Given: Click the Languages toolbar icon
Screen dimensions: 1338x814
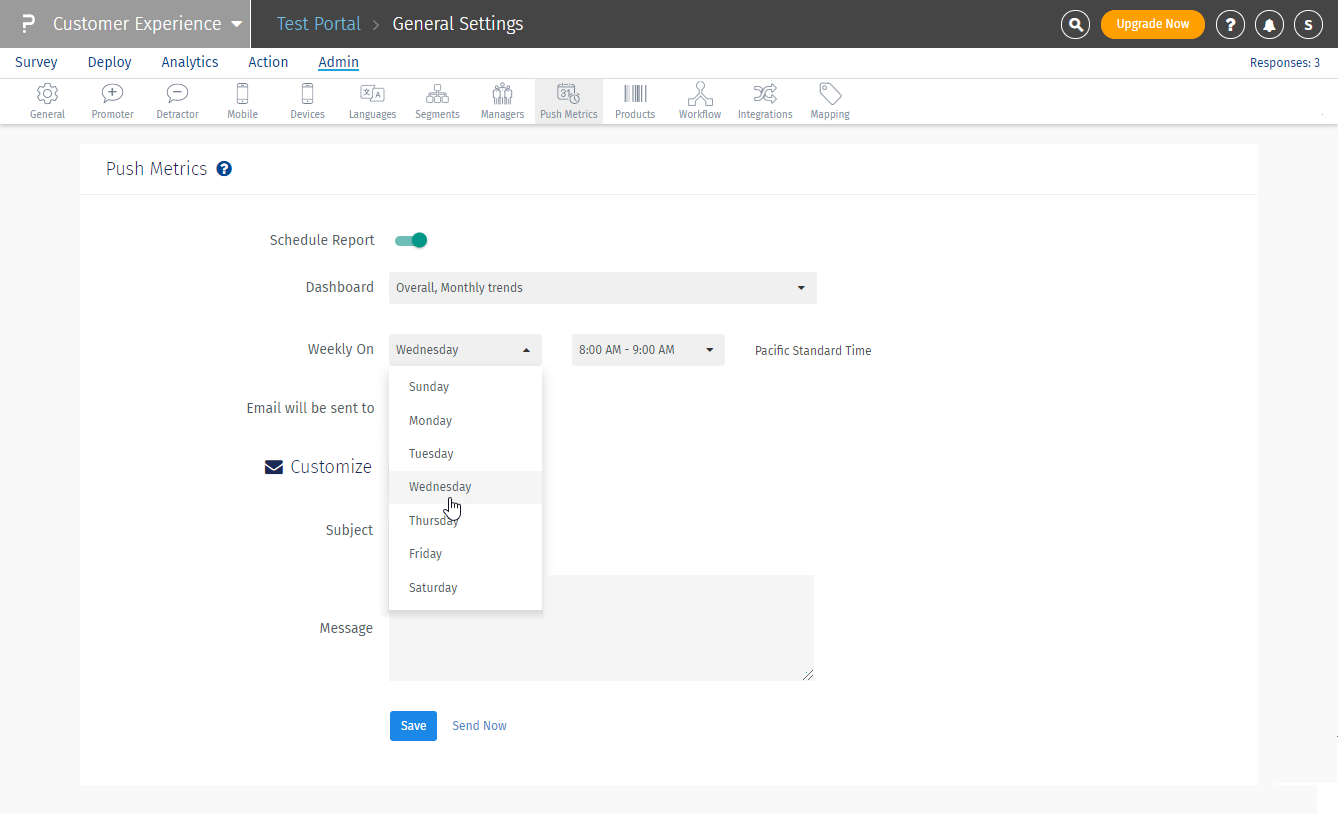Looking at the screenshot, I should [x=372, y=101].
